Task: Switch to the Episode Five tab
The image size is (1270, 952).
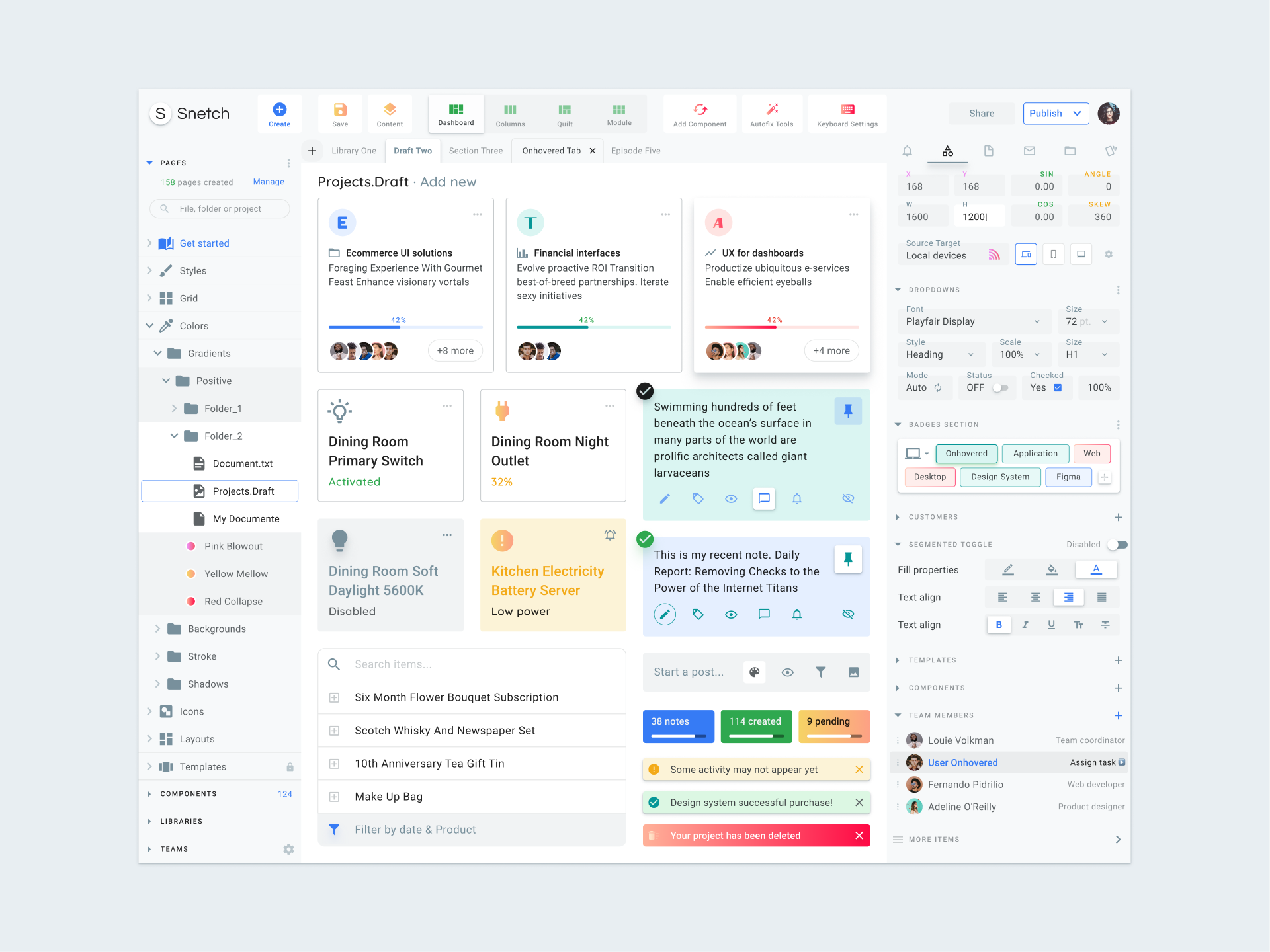Action: [x=636, y=151]
